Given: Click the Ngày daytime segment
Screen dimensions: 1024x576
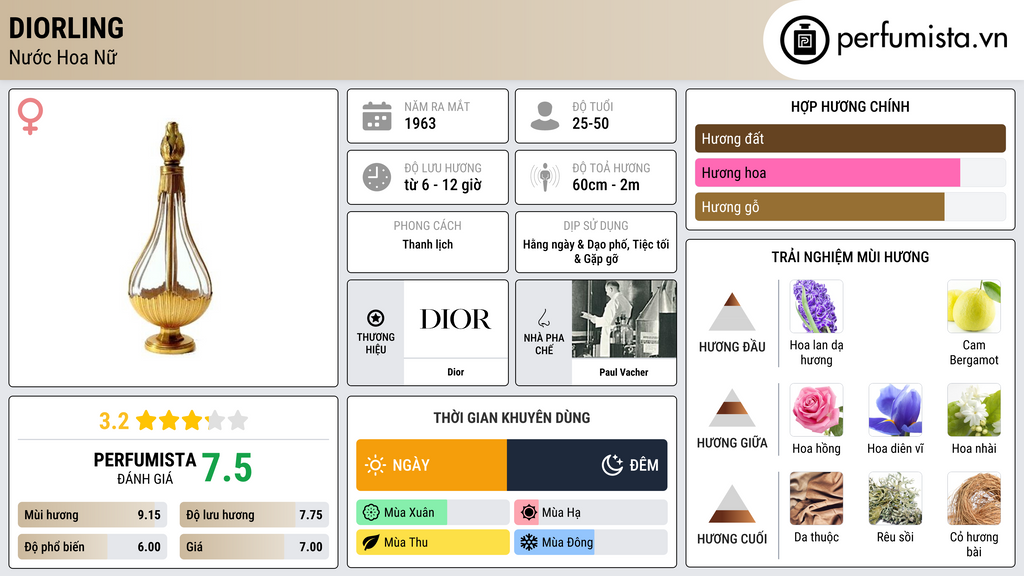Looking at the screenshot, I should tap(431, 465).
